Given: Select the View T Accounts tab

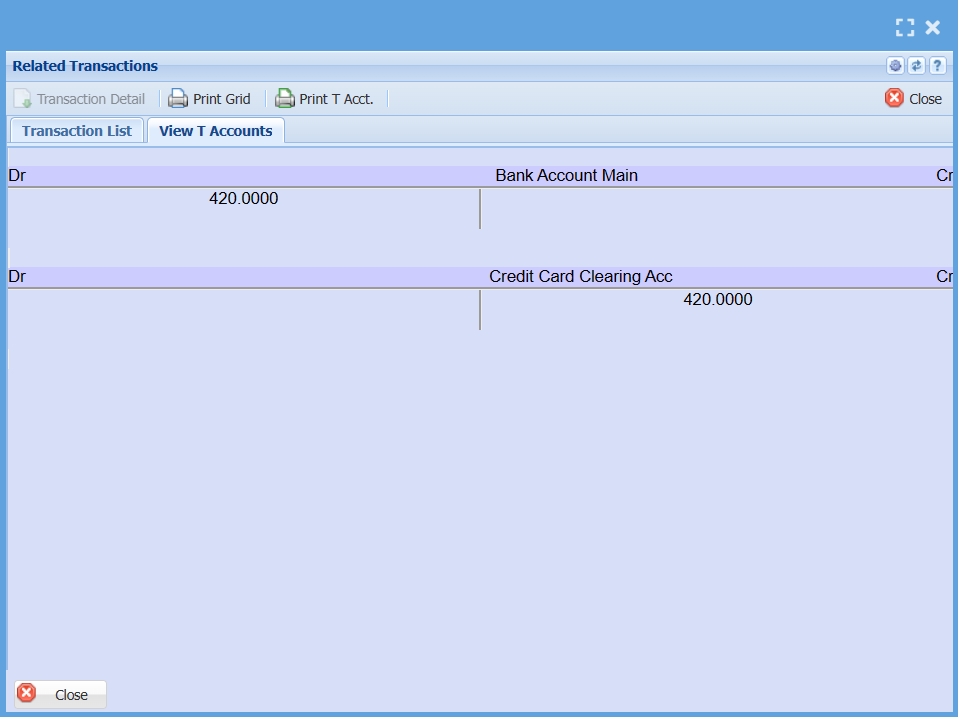Looking at the screenshot, I should (x=215, y=131).
